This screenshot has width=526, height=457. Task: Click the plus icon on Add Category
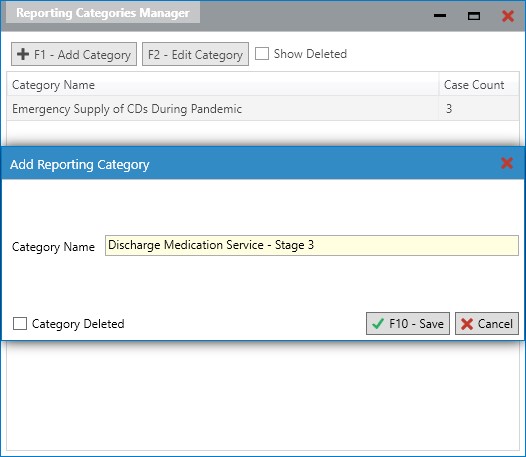23,54
